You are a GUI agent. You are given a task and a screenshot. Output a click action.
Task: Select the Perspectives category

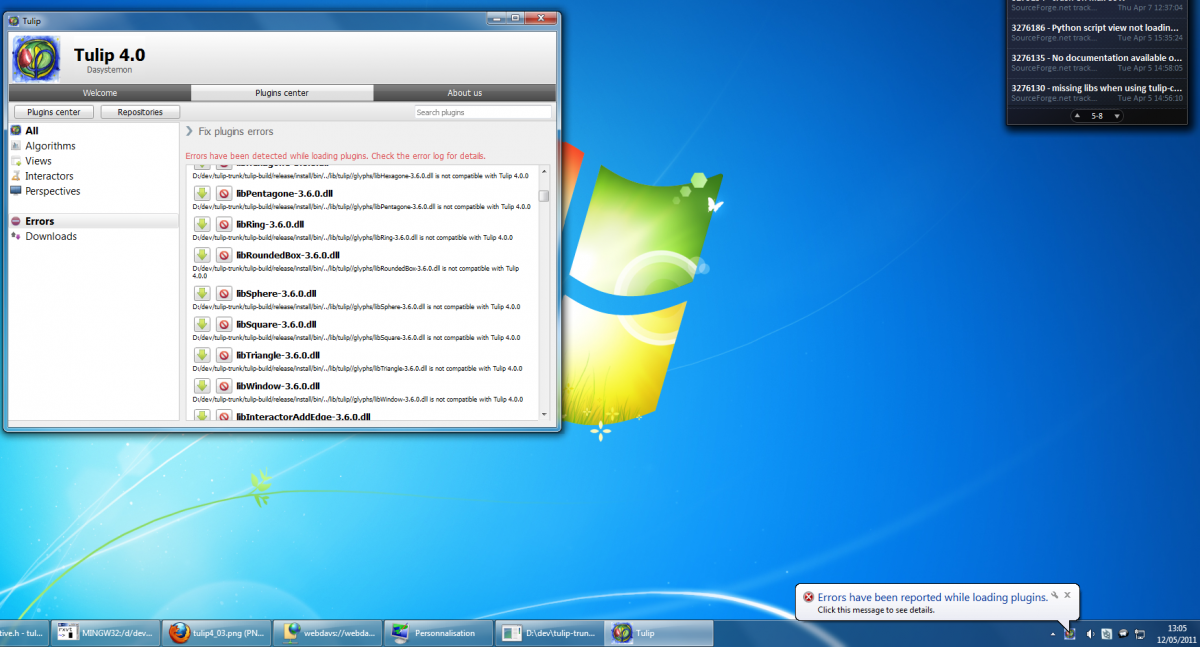coord(93,191)
